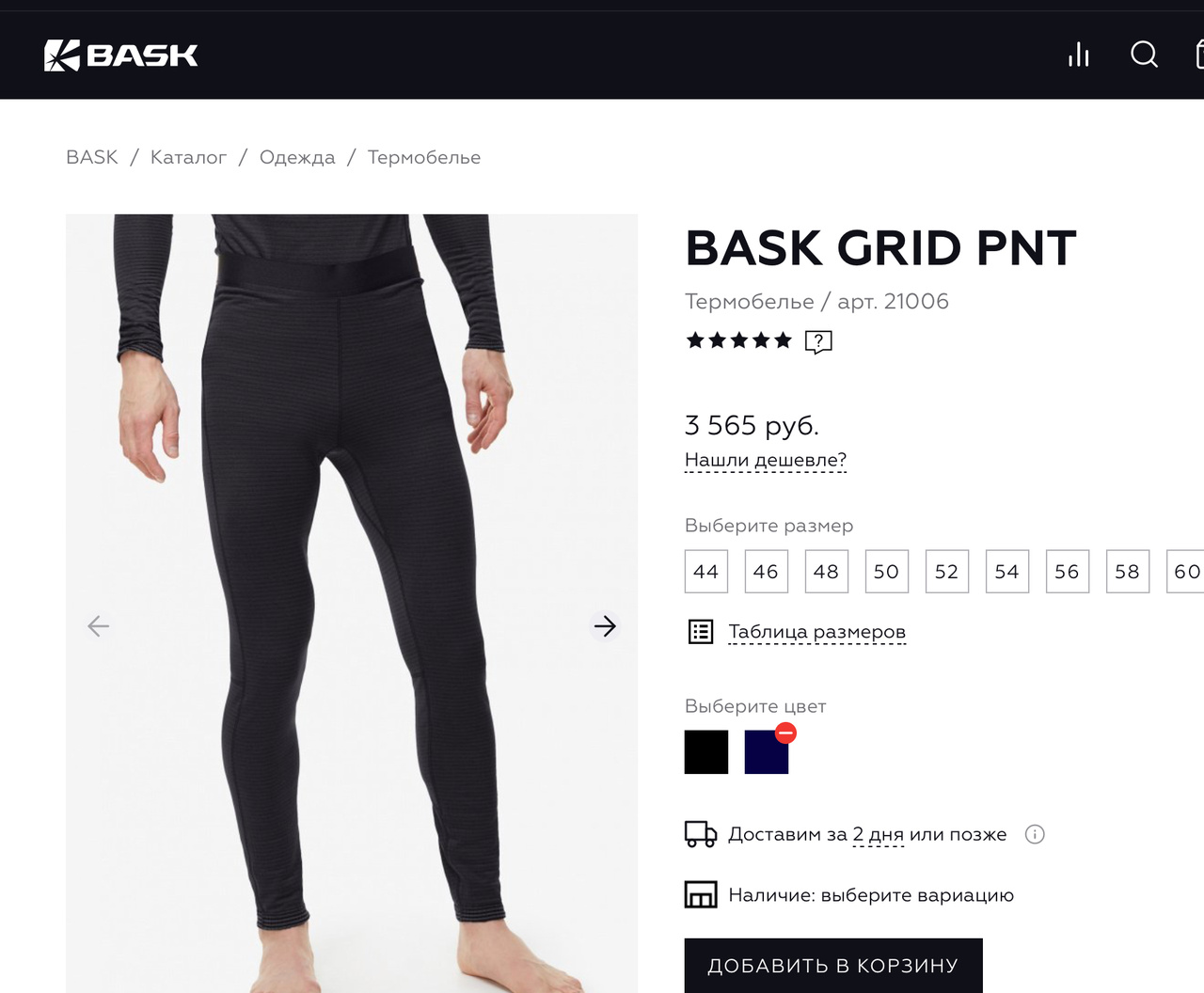Open the product comparison bars icon
The image size is (1204, 993).
[1079, 55]
